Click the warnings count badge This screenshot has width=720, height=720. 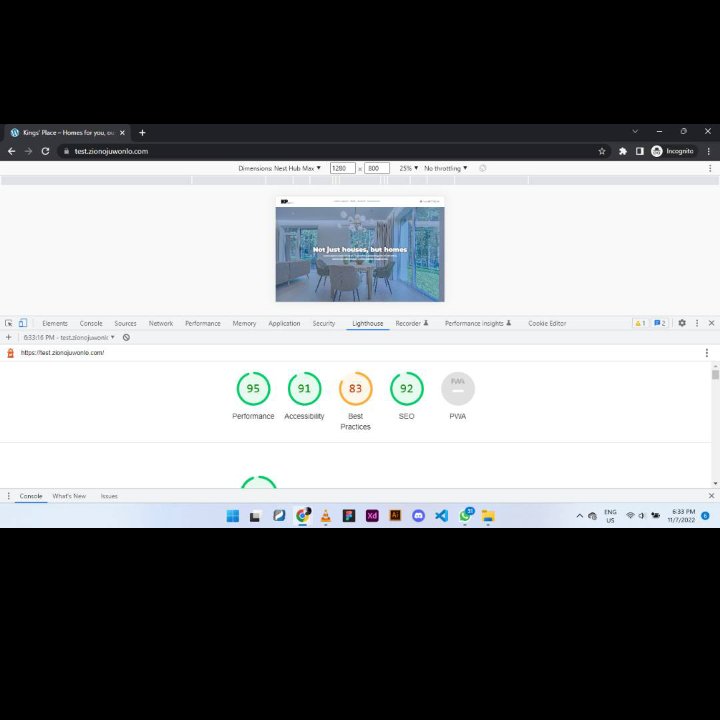pyautogui.click(x=640, y=323)
